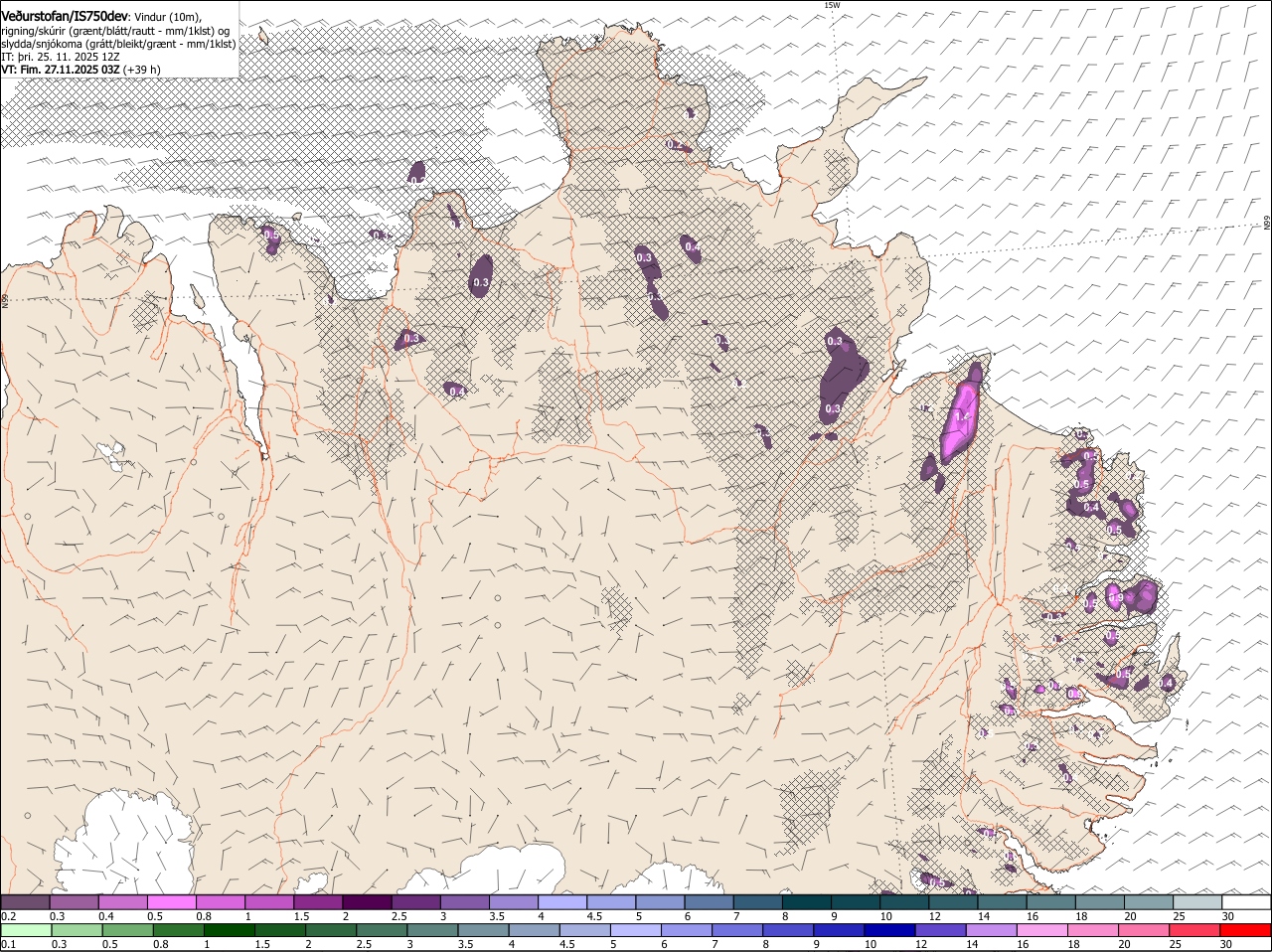Select the 14 swatch in the snow legend

(1002, 902)
